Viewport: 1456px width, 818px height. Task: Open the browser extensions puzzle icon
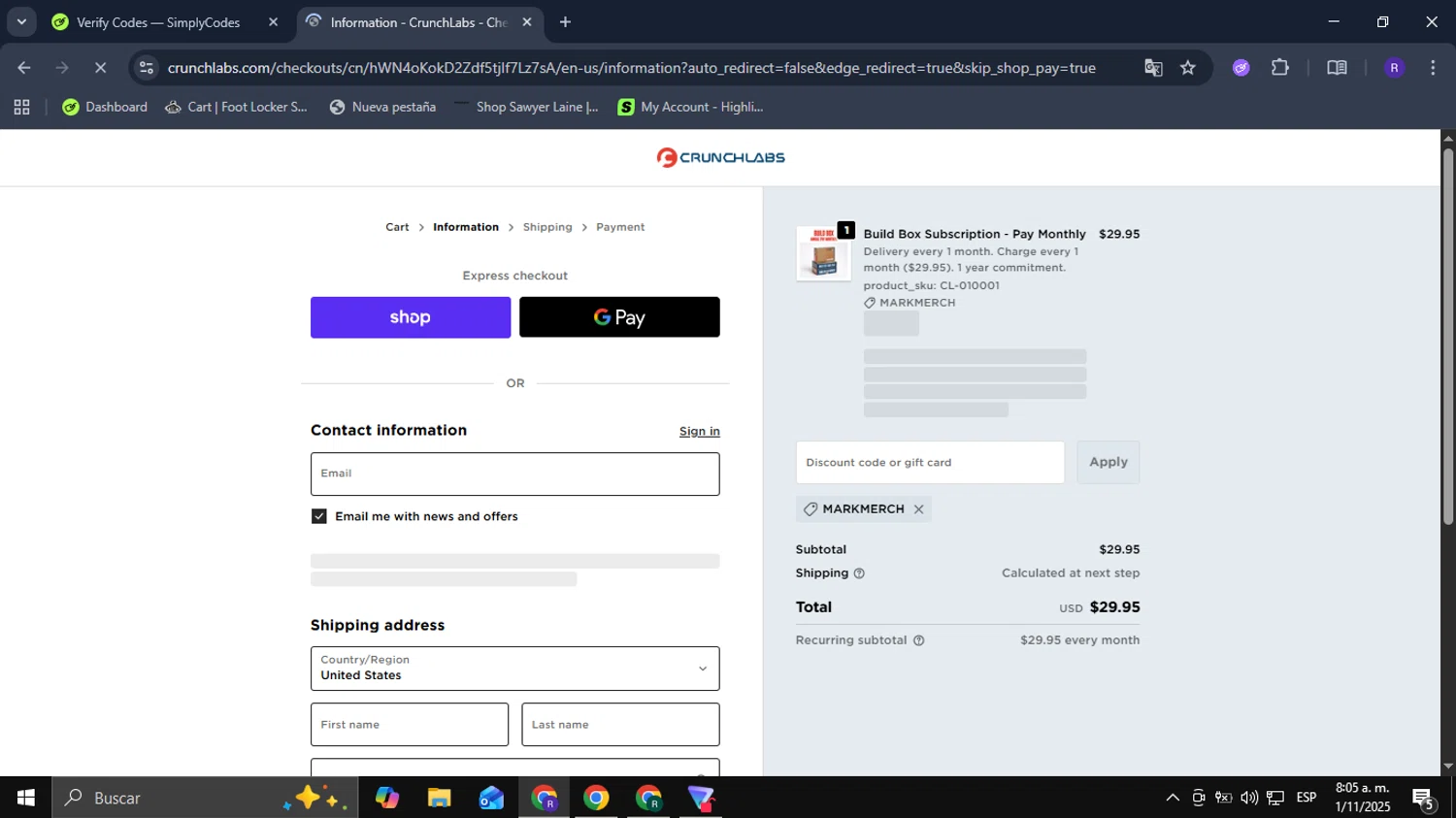pos(1280,68)
